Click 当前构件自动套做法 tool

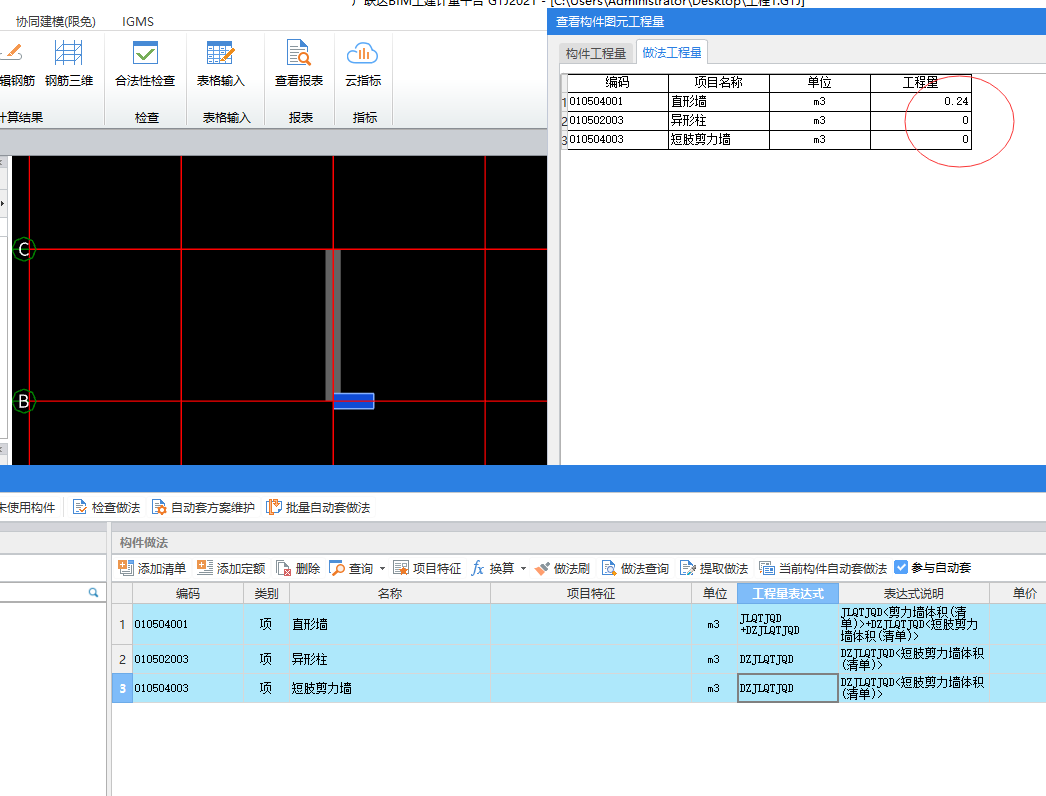tap(823, 568)
